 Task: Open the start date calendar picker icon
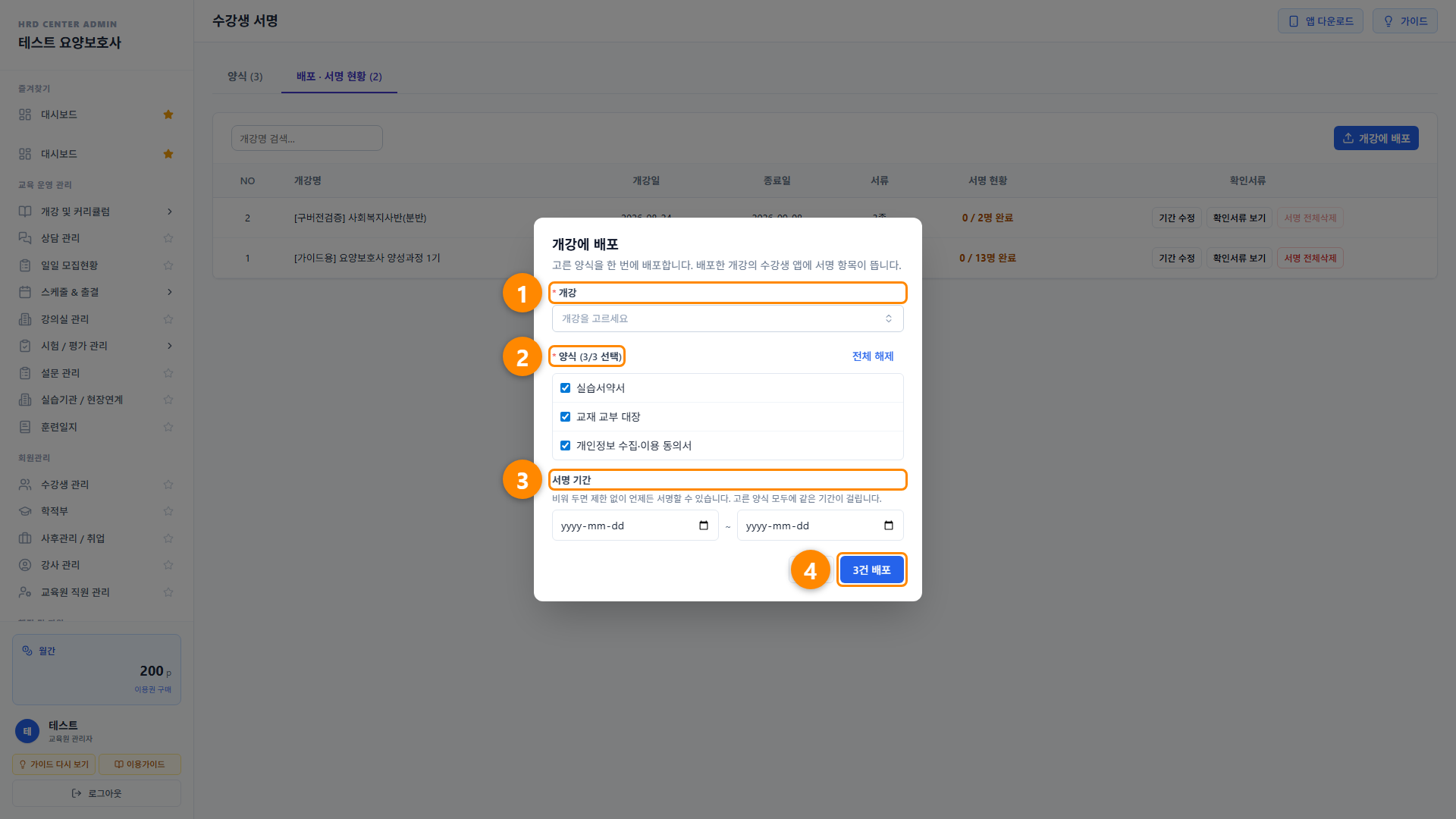click(x=704, y=526)
